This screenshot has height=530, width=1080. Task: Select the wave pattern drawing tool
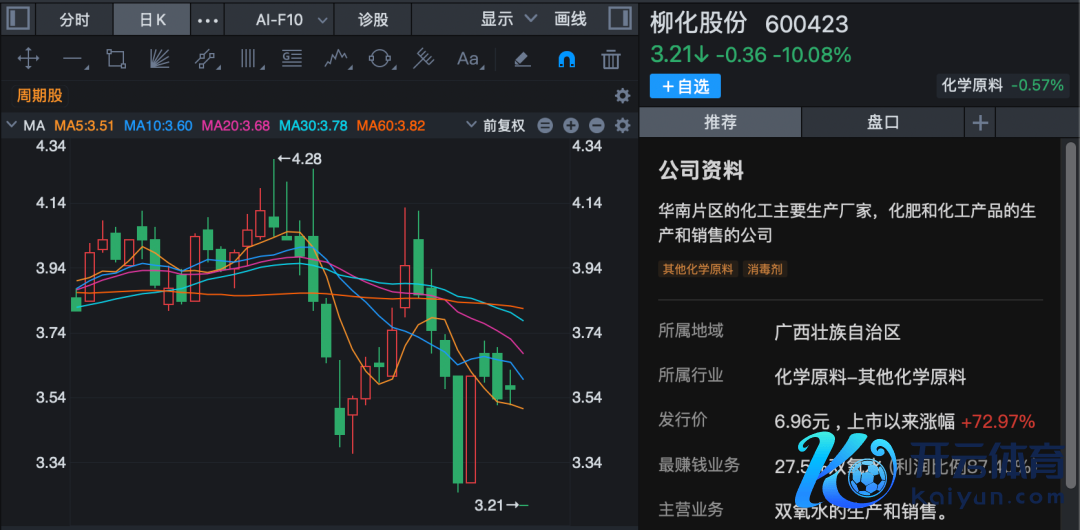(336, 59)
